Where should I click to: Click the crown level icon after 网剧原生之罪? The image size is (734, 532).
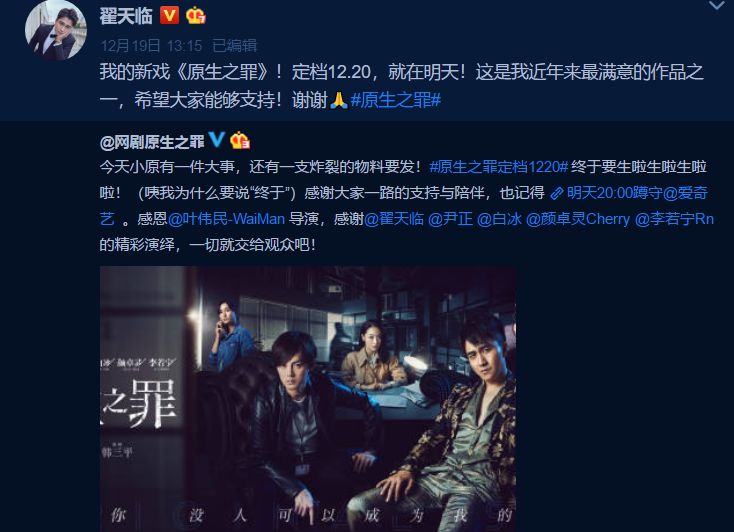pyautogui.click(x=240, y=140)
